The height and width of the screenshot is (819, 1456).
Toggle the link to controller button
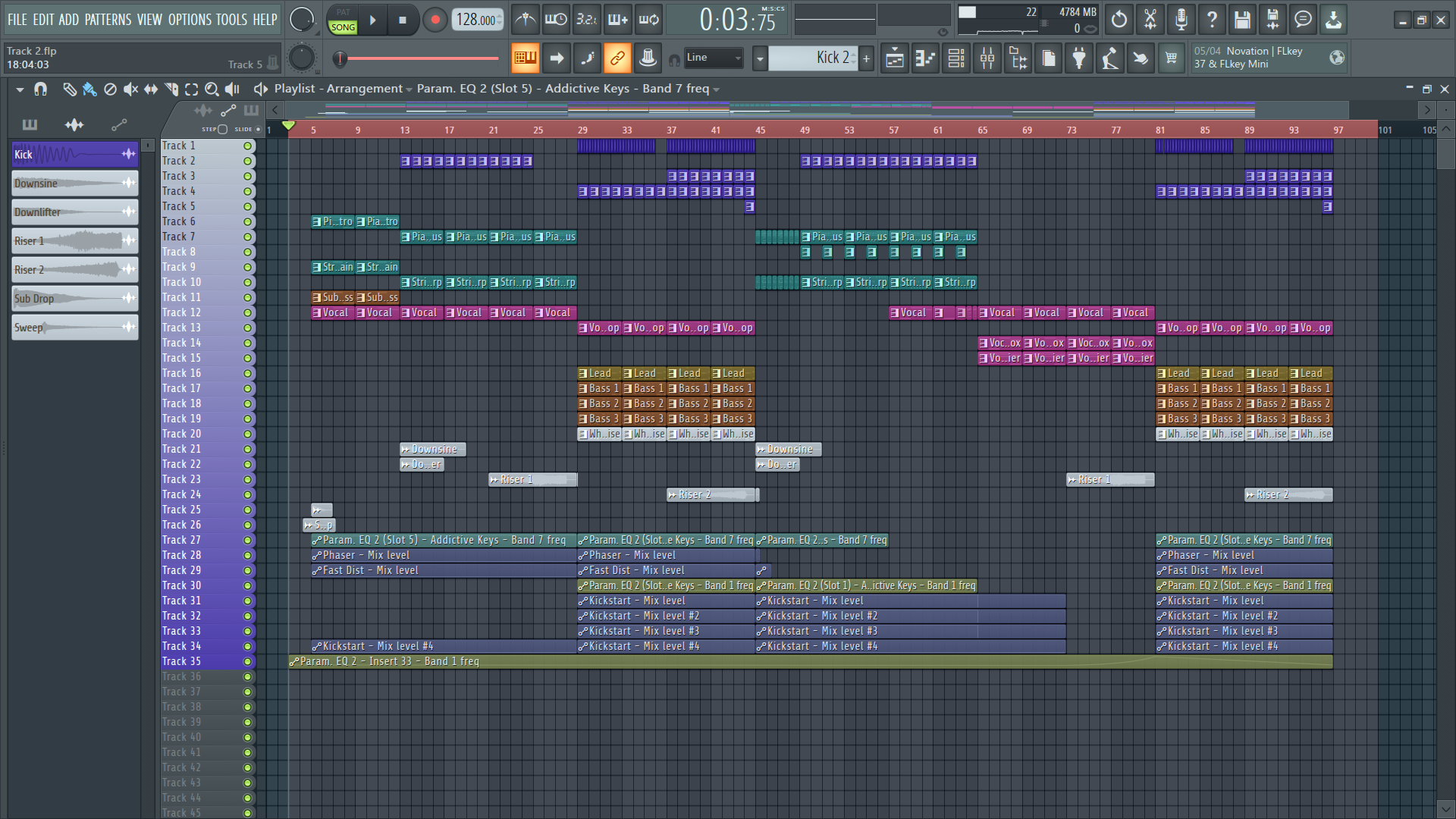click(617, 58)
